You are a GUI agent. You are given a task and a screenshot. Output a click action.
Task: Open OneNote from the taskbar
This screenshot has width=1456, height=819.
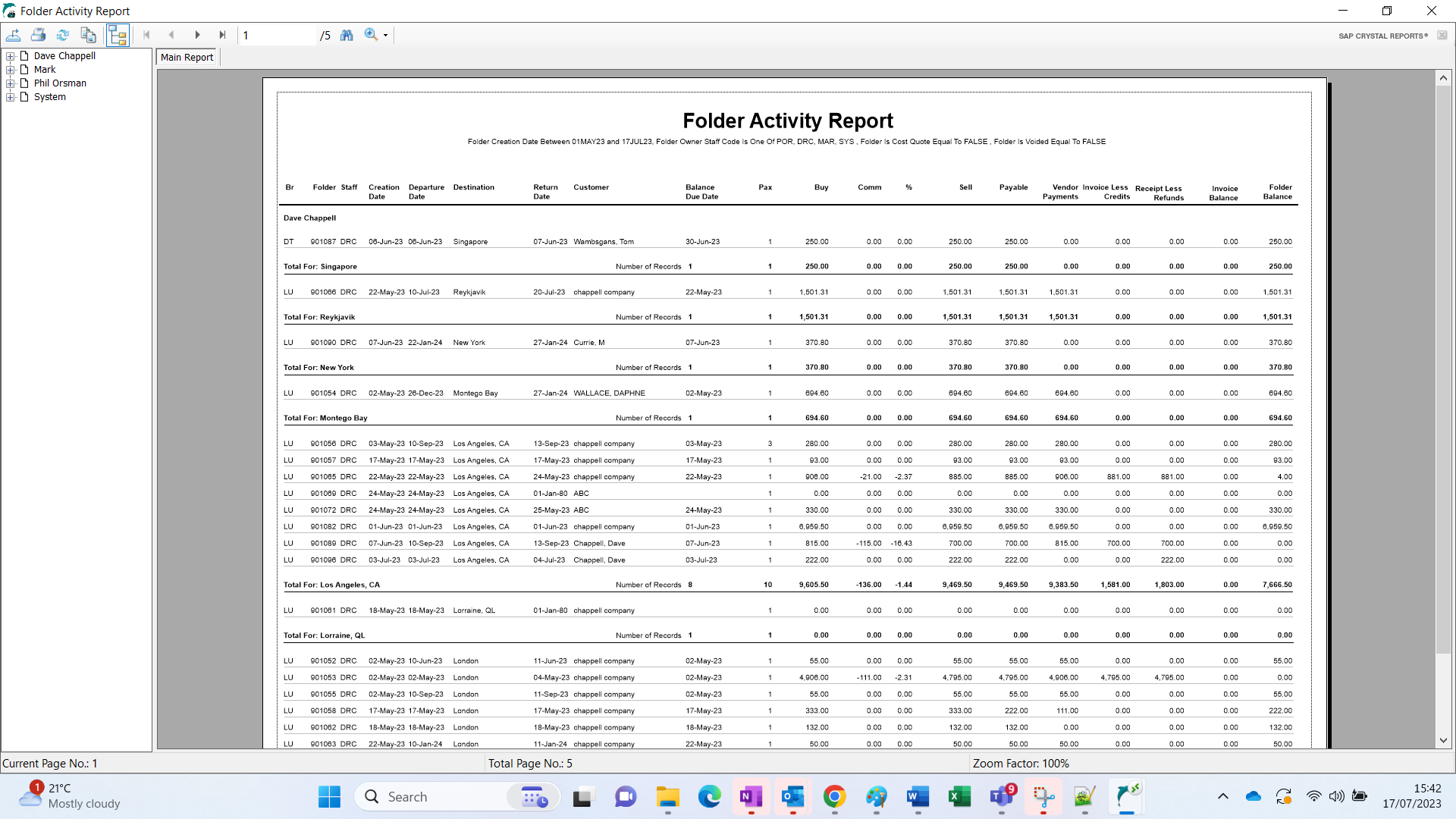click(751, 797)
